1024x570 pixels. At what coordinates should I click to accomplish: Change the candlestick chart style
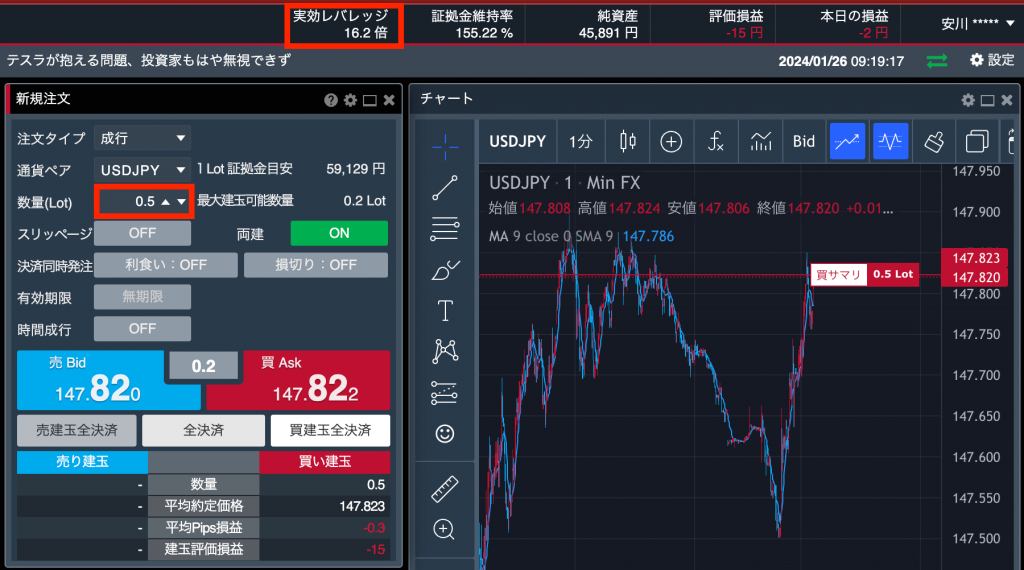click(628, 141)
